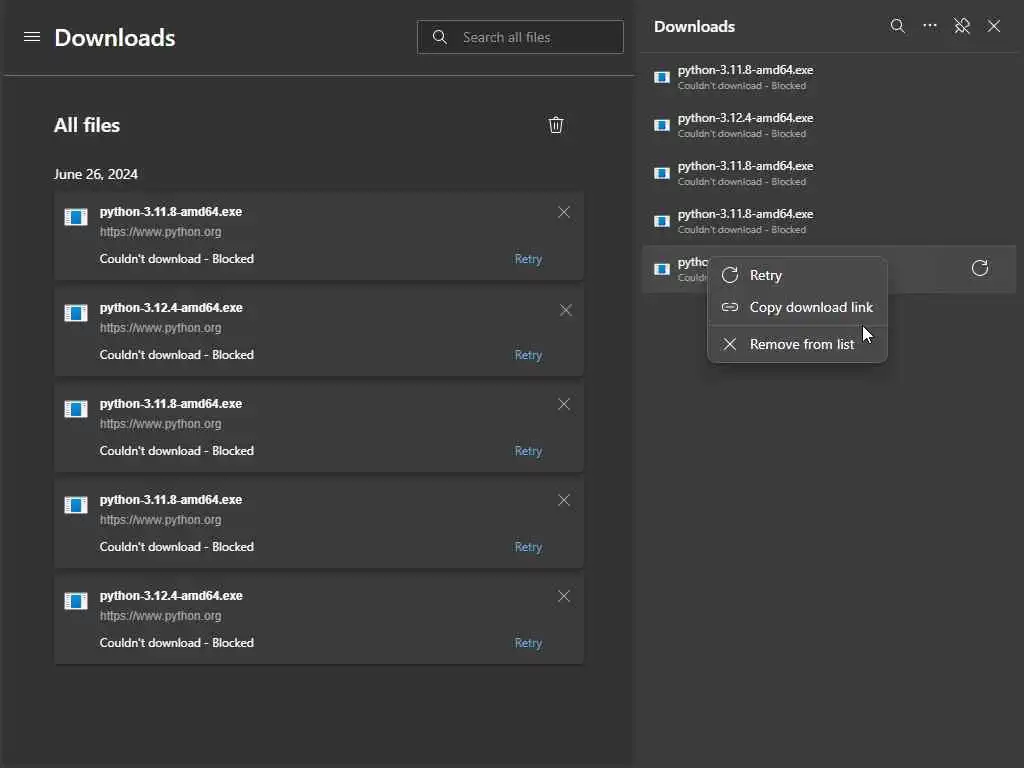Screen dimensions: 1024x768
Task: Open the hamburger navigation menu
Action: tap(32, 37)
